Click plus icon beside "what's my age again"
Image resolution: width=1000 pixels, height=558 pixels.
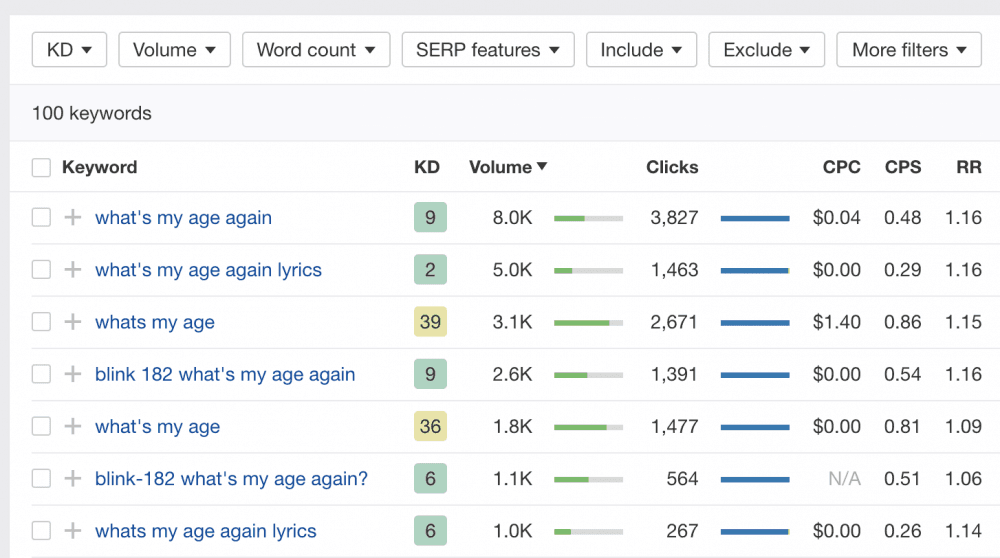(x=73, y=218)
